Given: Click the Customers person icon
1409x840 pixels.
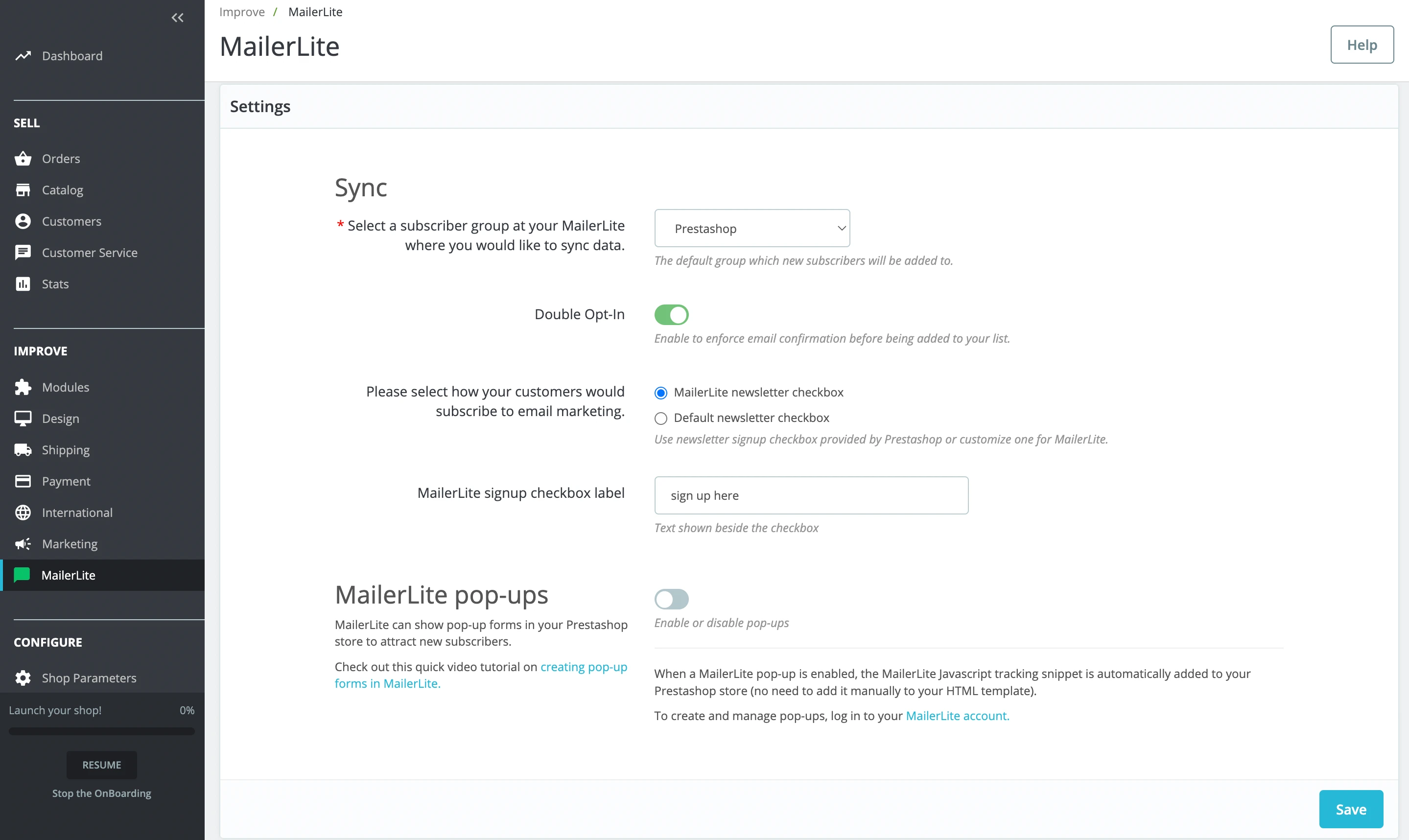Looking at the screenshot, I should tap(23, 221).
